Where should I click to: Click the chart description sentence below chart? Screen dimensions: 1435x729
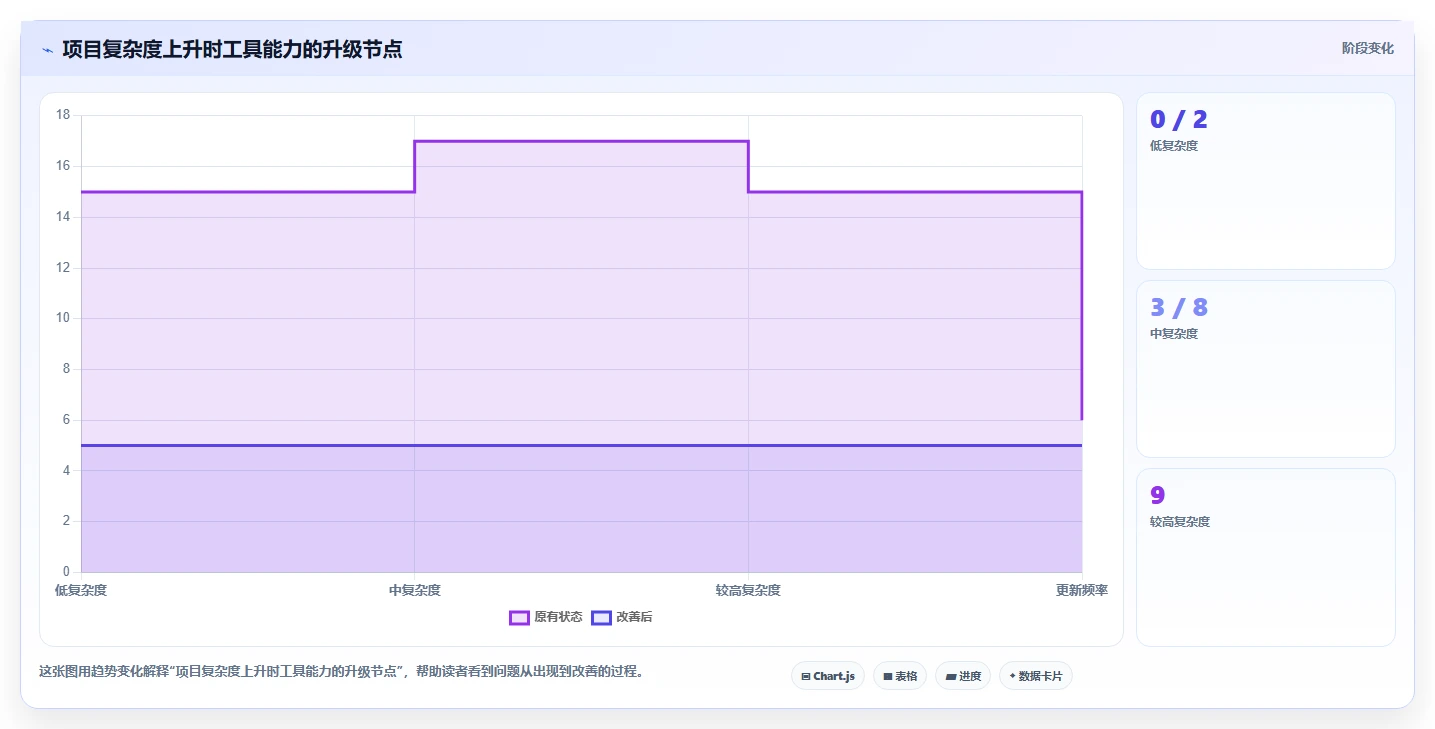coord(341,671)
